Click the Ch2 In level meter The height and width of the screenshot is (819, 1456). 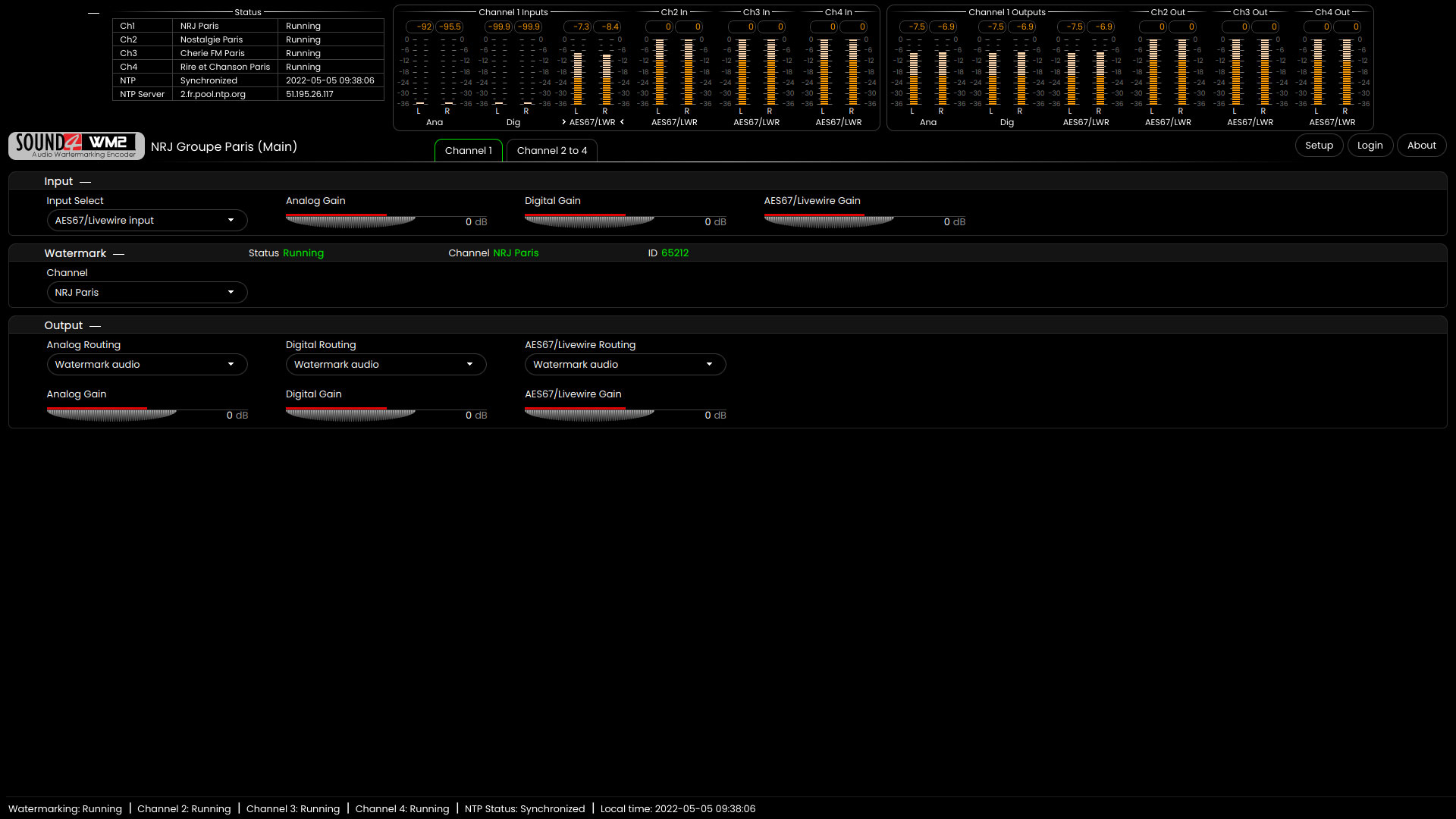click(x=673, y=73)
